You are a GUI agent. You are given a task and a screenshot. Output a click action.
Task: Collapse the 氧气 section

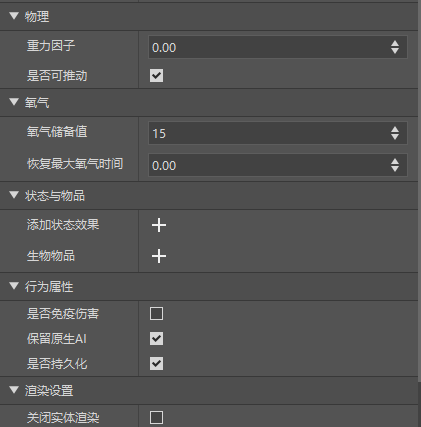tap(14, 102)
